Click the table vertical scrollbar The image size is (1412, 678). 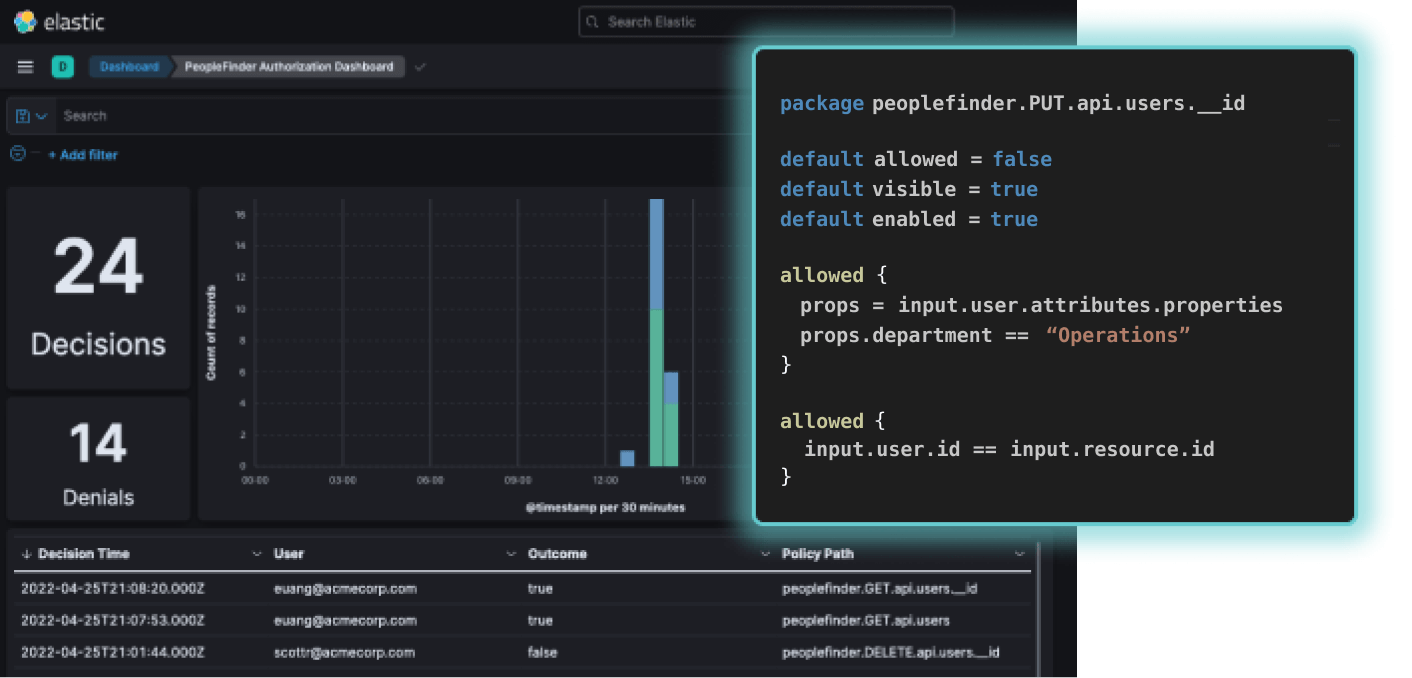(x=1037, y=608)
